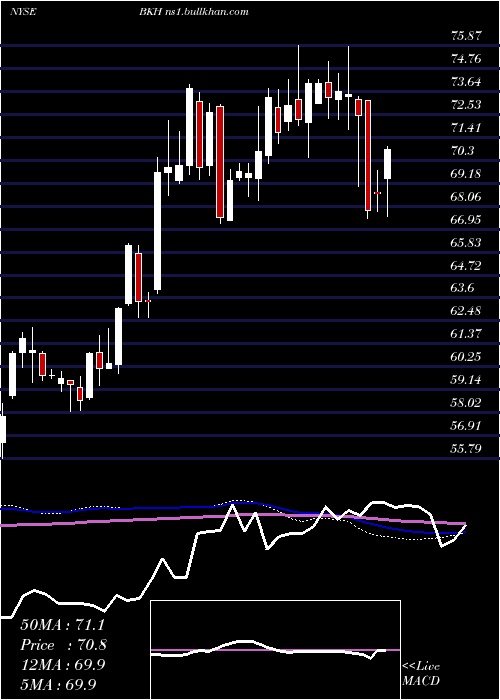Click the 58.02 price axis label
The image size is (500, 700).
467,402
